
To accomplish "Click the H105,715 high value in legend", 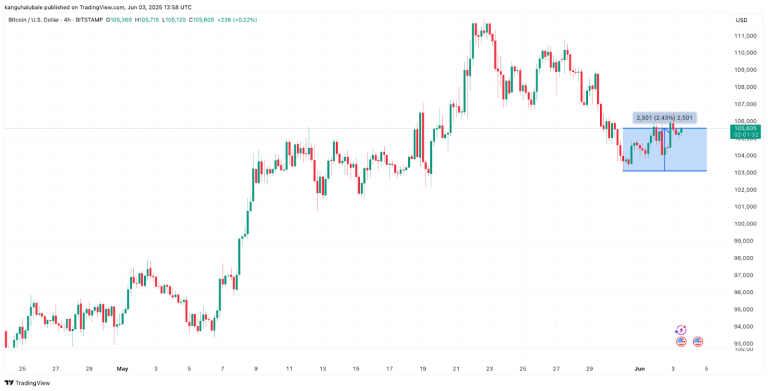I will coord(147,20).
